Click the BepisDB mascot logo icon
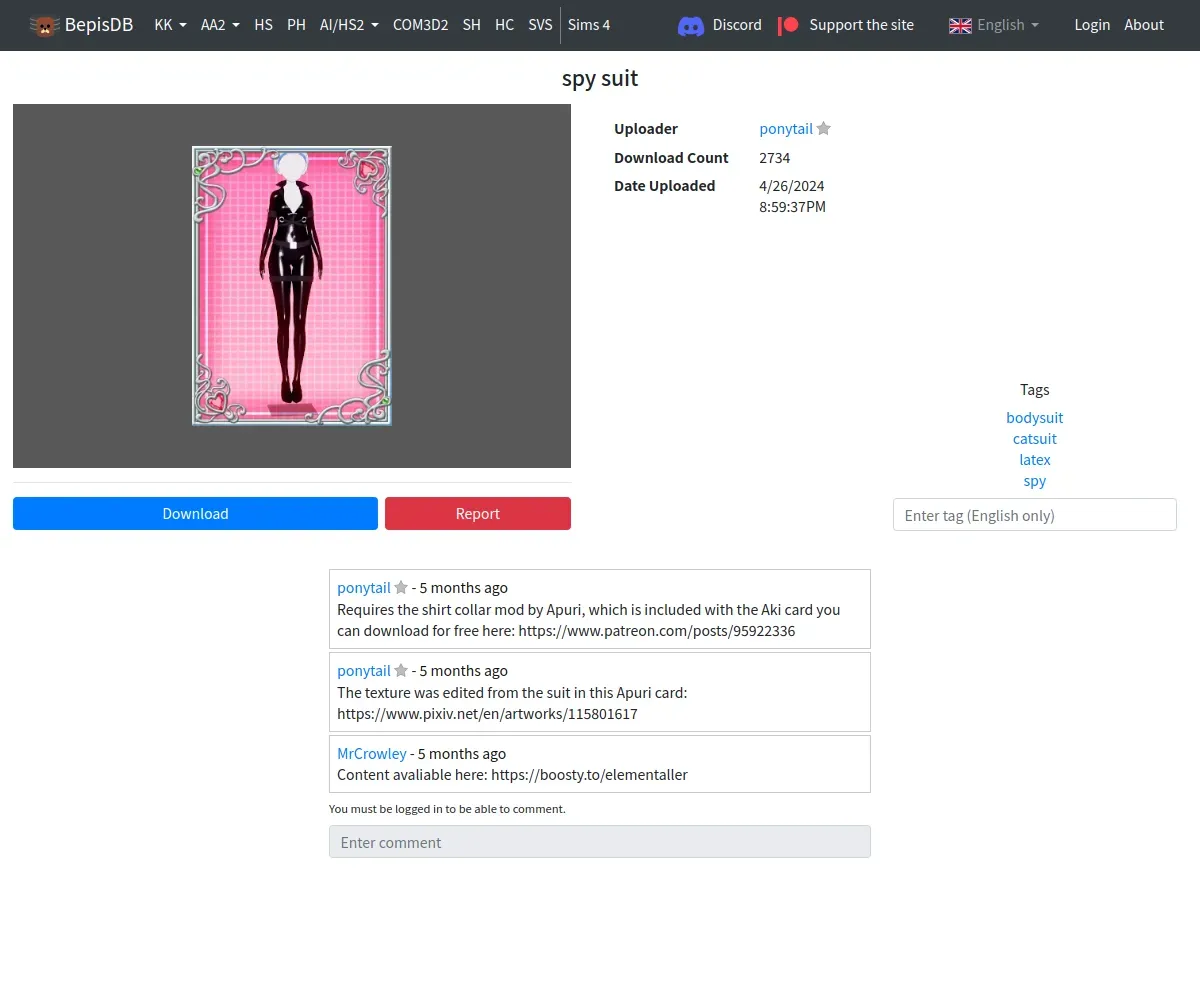The width and height of the screenshot is (1200, 1000). pyautogui.click(x=44, y=25)
